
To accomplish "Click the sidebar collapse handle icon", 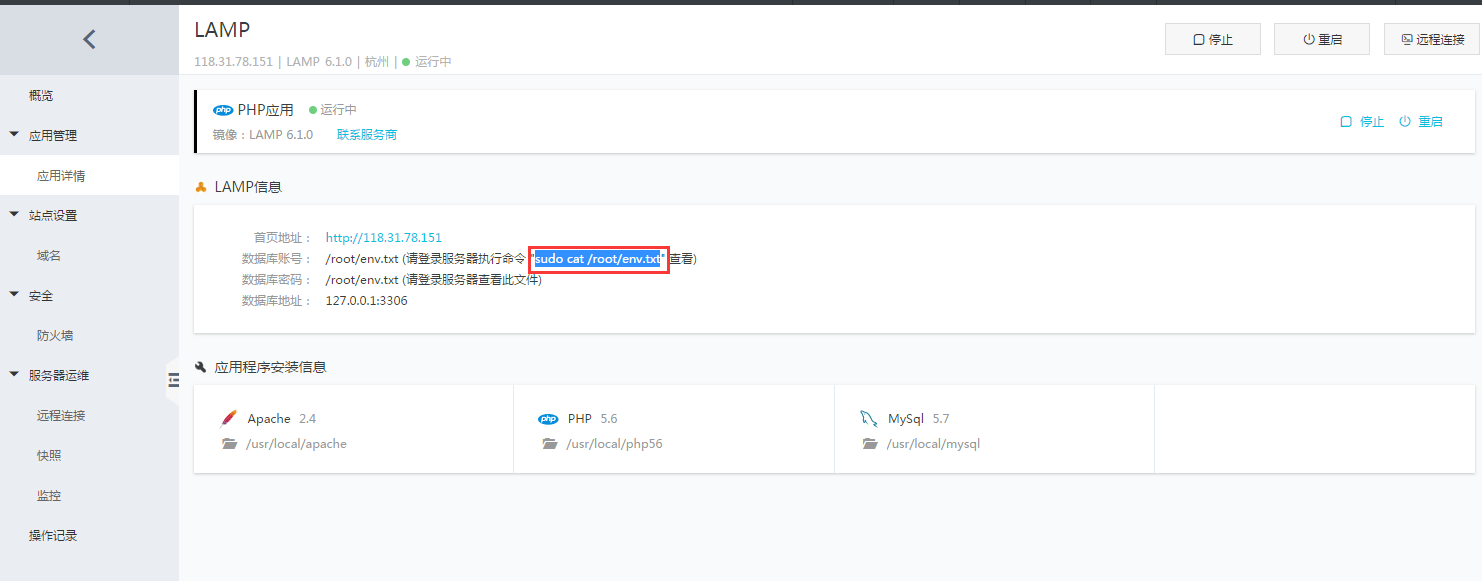I will pyautogui.click(x=173, y=380).
